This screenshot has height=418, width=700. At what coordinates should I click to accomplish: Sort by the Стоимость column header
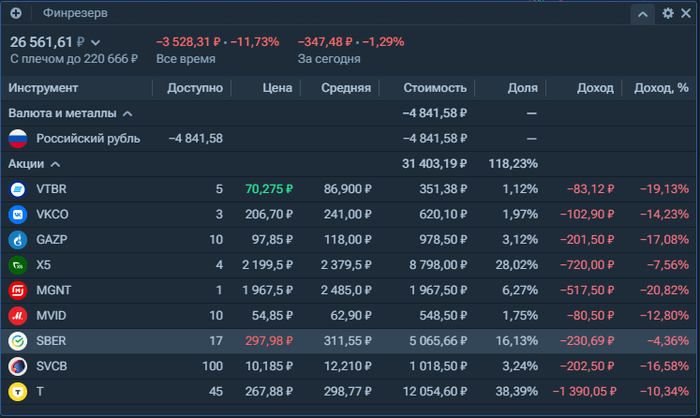pos(435,88)
